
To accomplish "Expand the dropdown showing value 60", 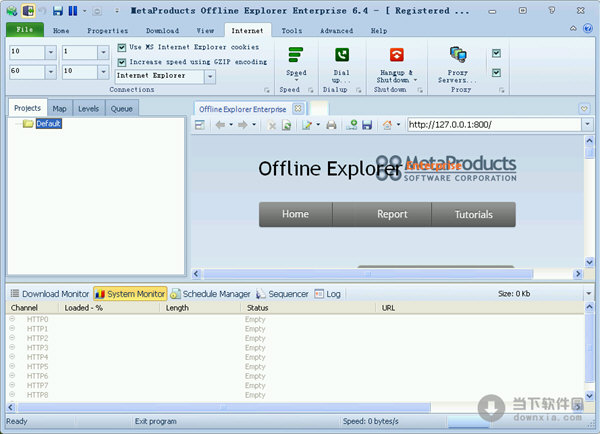I will (x=51, y=72).
